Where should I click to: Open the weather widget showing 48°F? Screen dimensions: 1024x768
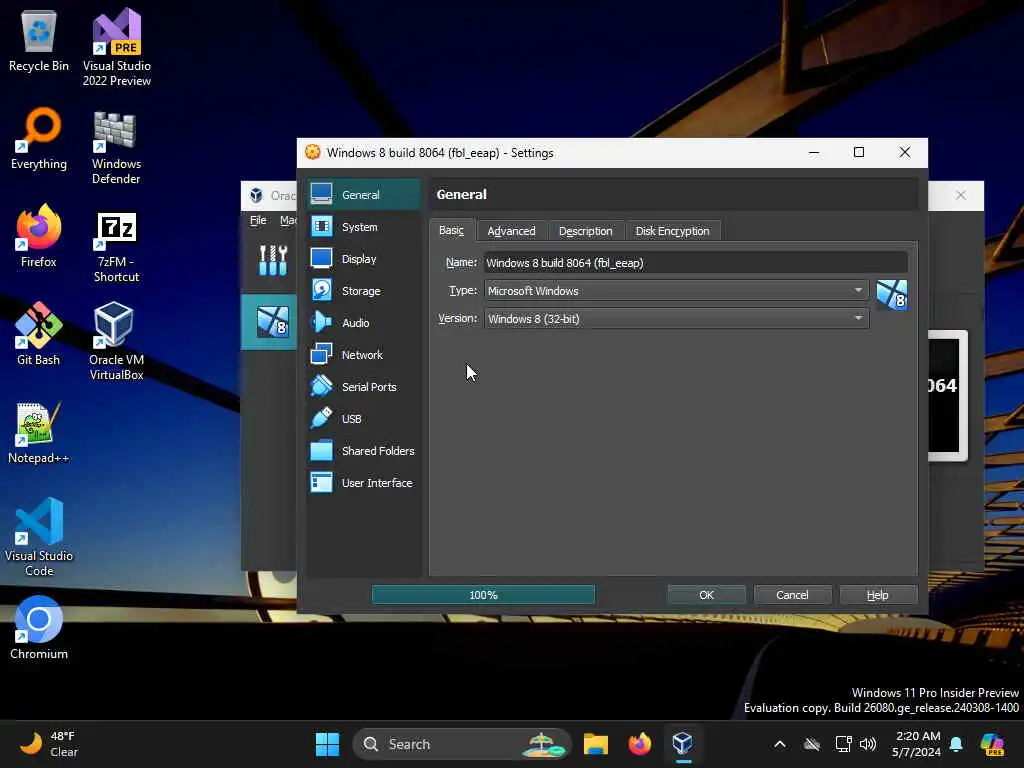point(48,744)
